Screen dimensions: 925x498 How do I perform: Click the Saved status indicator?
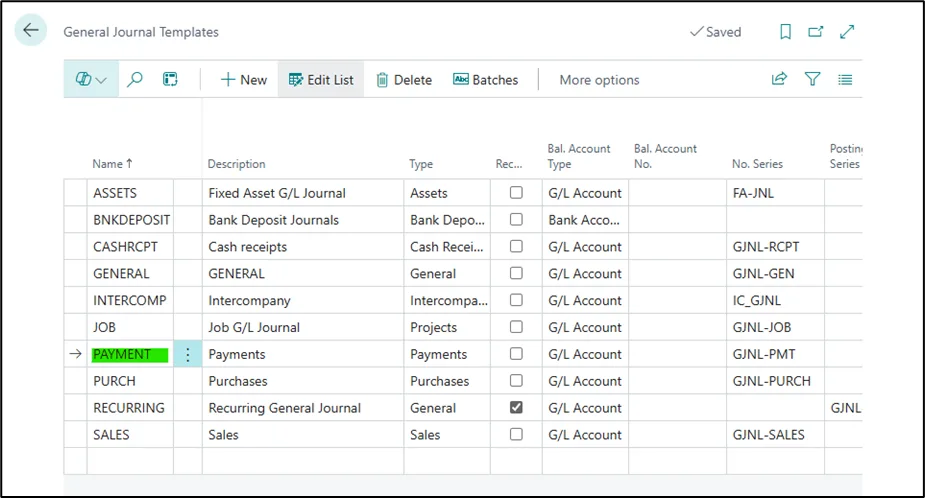pos(716,32)
